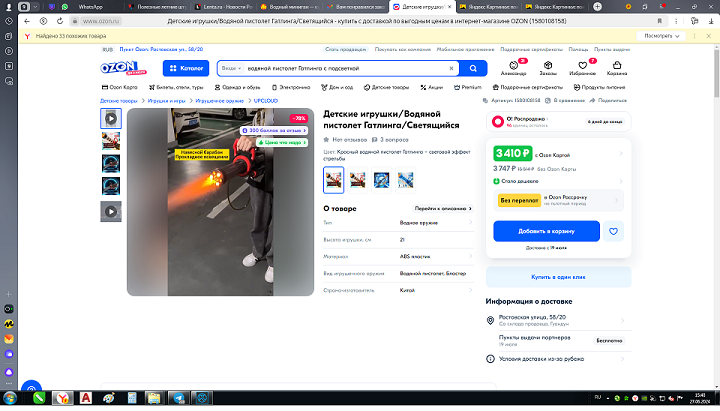Open the О! Распродажа banner
Image resolution: width=720 pixels, height=411 pixels.
tap(558, 121)
